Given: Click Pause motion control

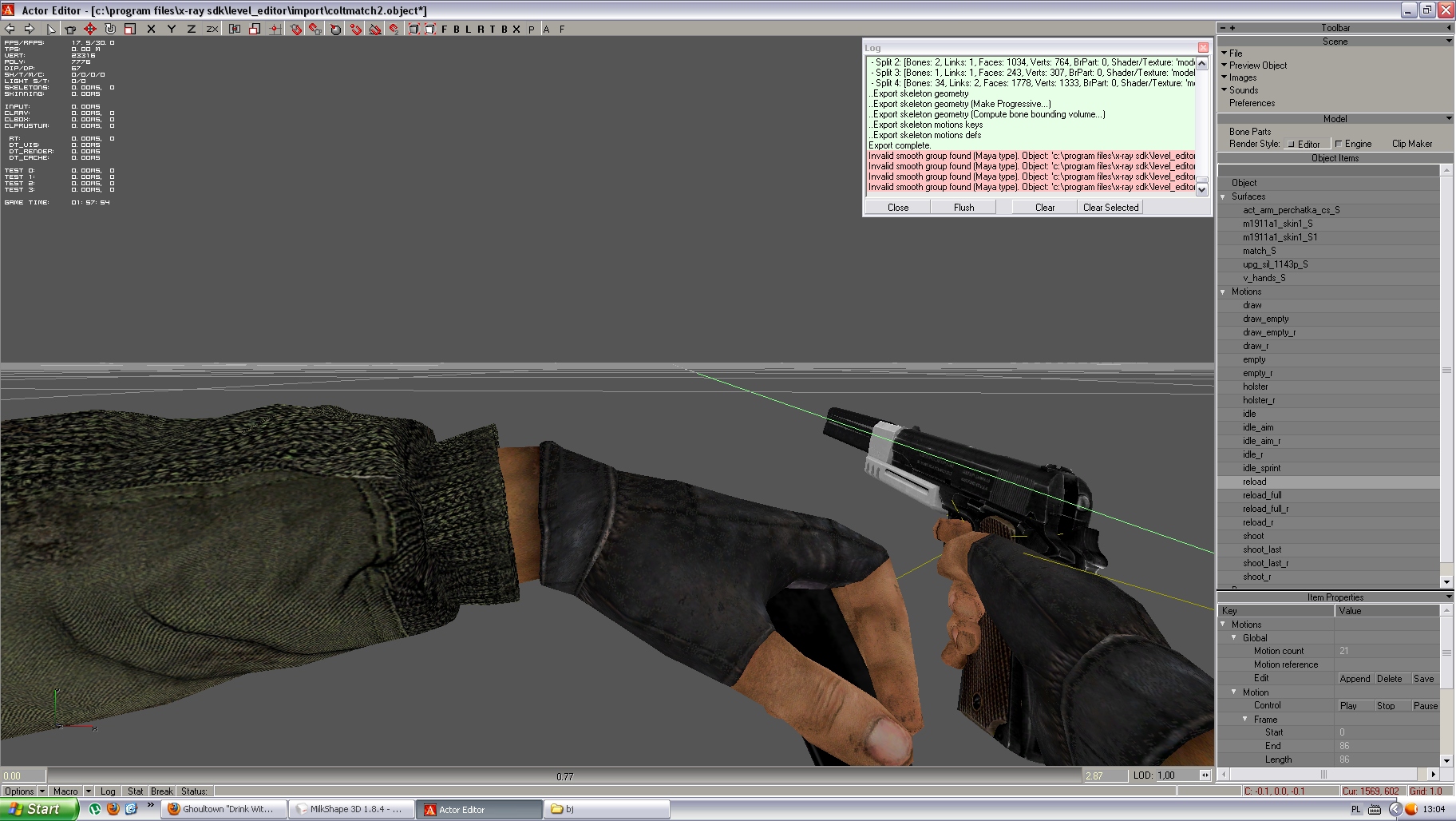Looking at the screenshot, I should (1425, 706).
